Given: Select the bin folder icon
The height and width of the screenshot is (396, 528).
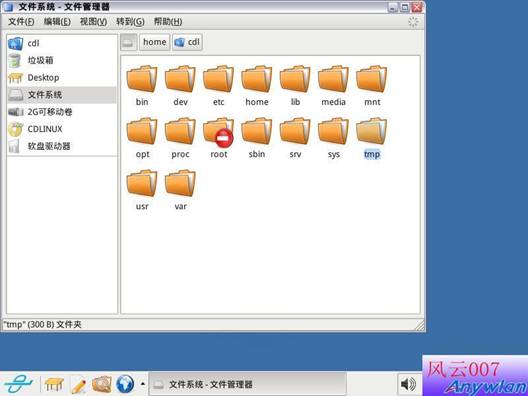Looking at the screenshot, I should coord(142,79).
